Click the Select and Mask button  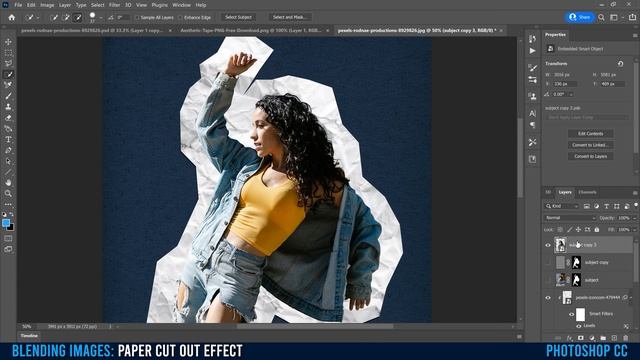(290, 17)
